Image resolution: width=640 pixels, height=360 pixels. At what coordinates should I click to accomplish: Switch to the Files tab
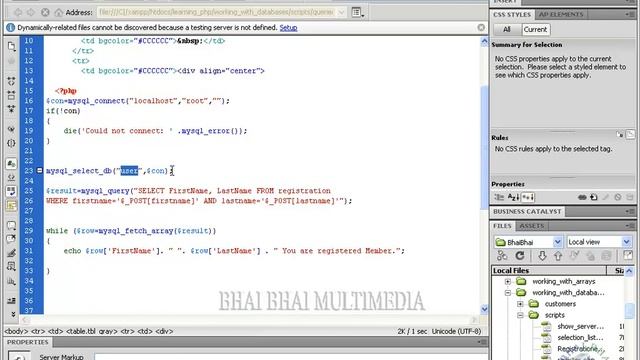click(x=502, y=226)
